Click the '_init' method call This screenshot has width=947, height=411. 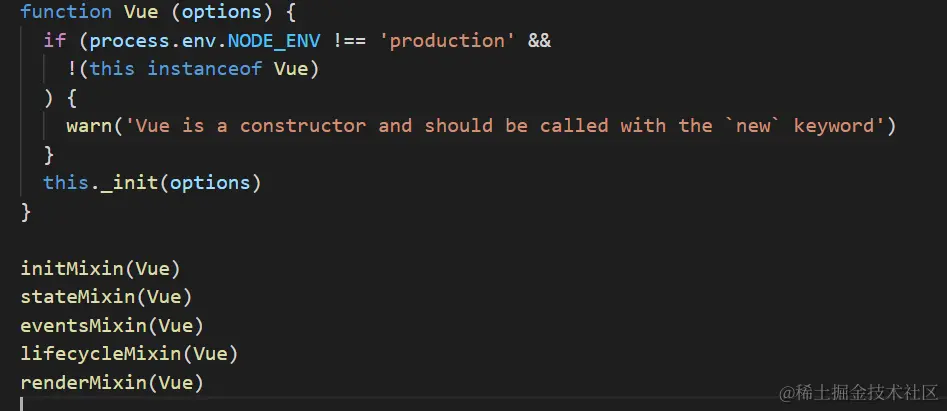click(129, 183)
